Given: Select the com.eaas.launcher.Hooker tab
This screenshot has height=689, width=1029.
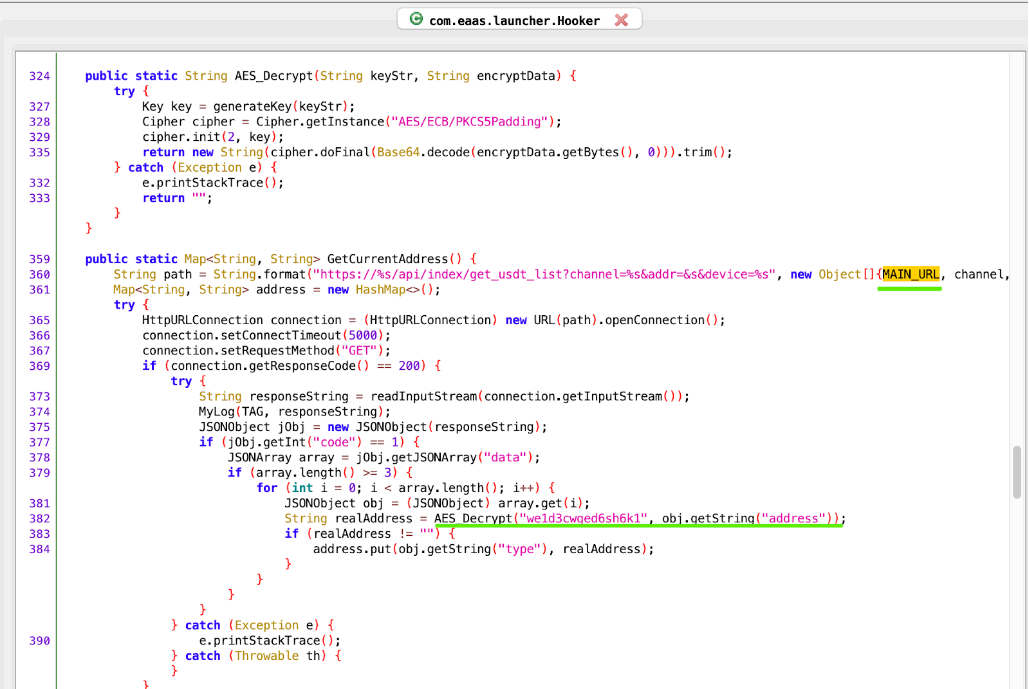Looking at the screenshot, I should click(x=518, y=20).
